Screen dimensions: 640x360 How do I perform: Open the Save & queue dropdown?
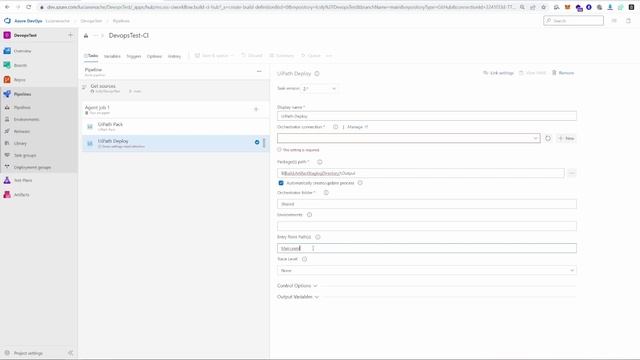coord(214,56)
